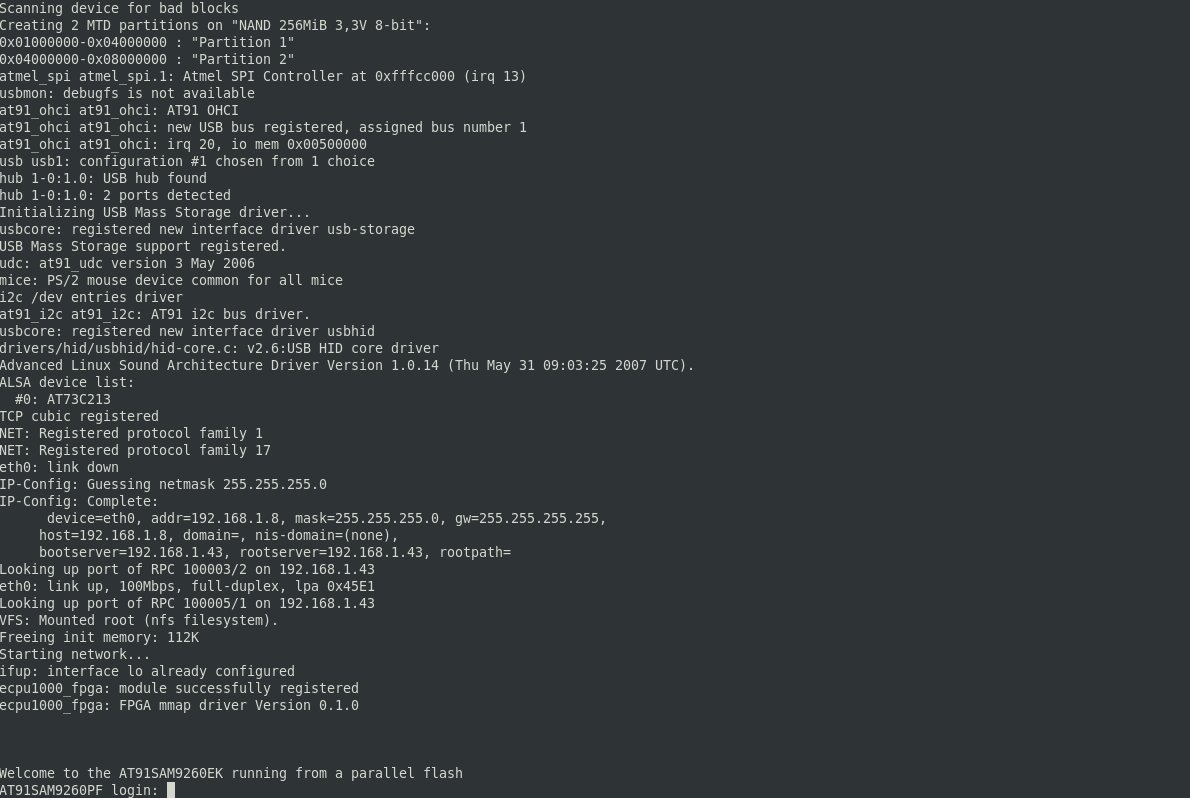Click the login prompt cursor
The width and height of the screenshot is (1190, 798).
coord(171,790)
